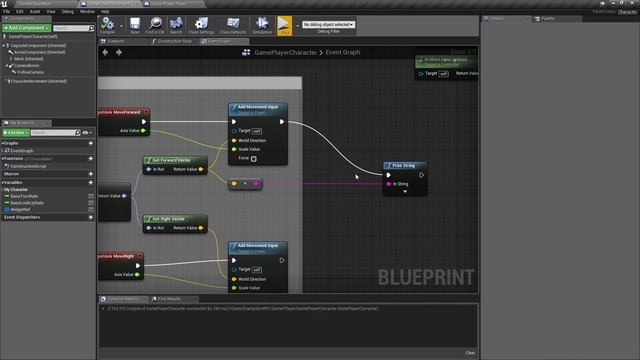Click the yellow Play button
Viewport: 640px width, 360px height.
[284, 26]
